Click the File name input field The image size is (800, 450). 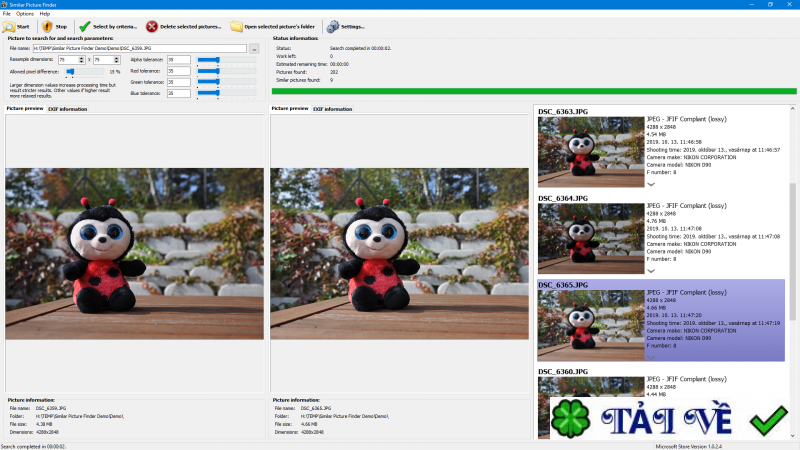140,48
